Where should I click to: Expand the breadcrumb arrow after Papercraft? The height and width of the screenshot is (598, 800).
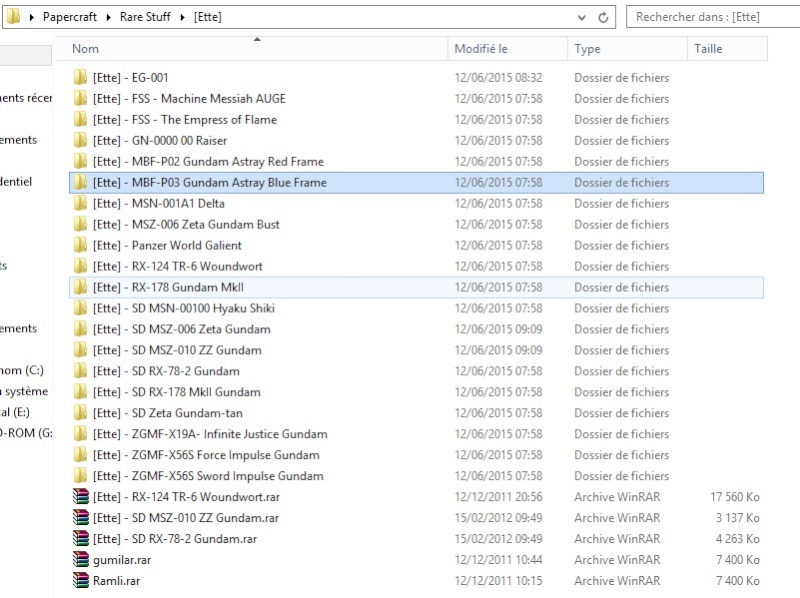coord(108,17)
